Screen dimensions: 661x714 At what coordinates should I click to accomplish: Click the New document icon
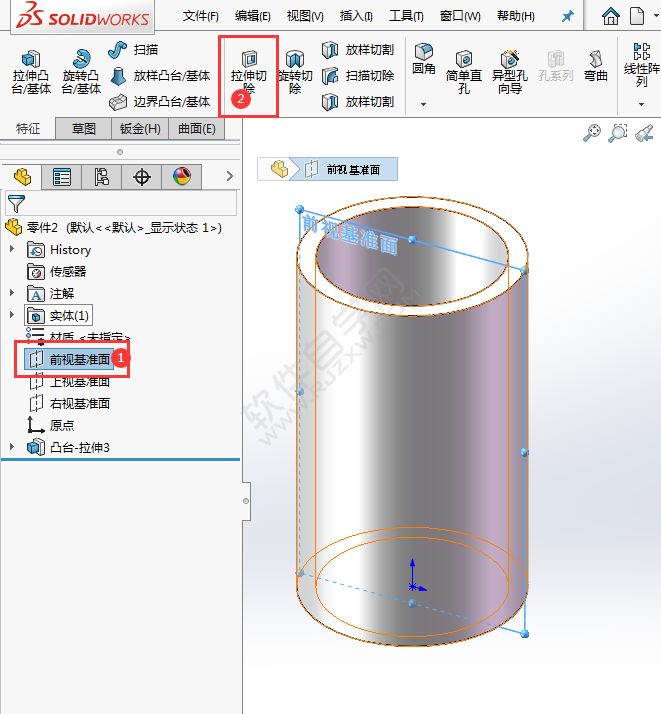(x=637, y=16)
